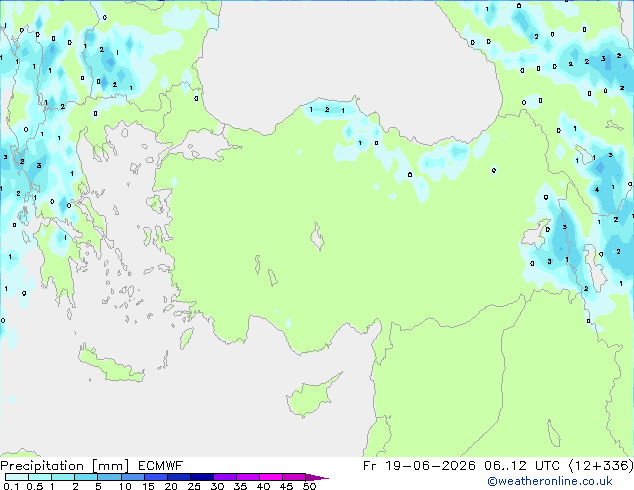Click the "35" legend scale label
634x490 pixels.
click(240, 486)
